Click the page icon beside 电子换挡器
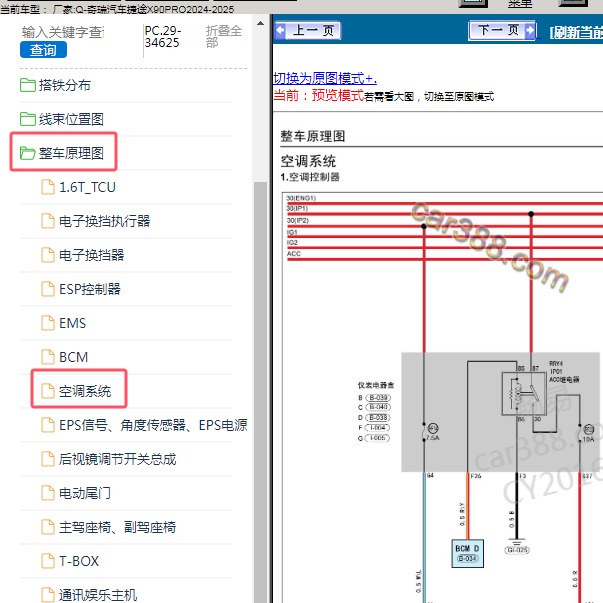Screen dimensions: 603x603 click(x=48, y=255)
